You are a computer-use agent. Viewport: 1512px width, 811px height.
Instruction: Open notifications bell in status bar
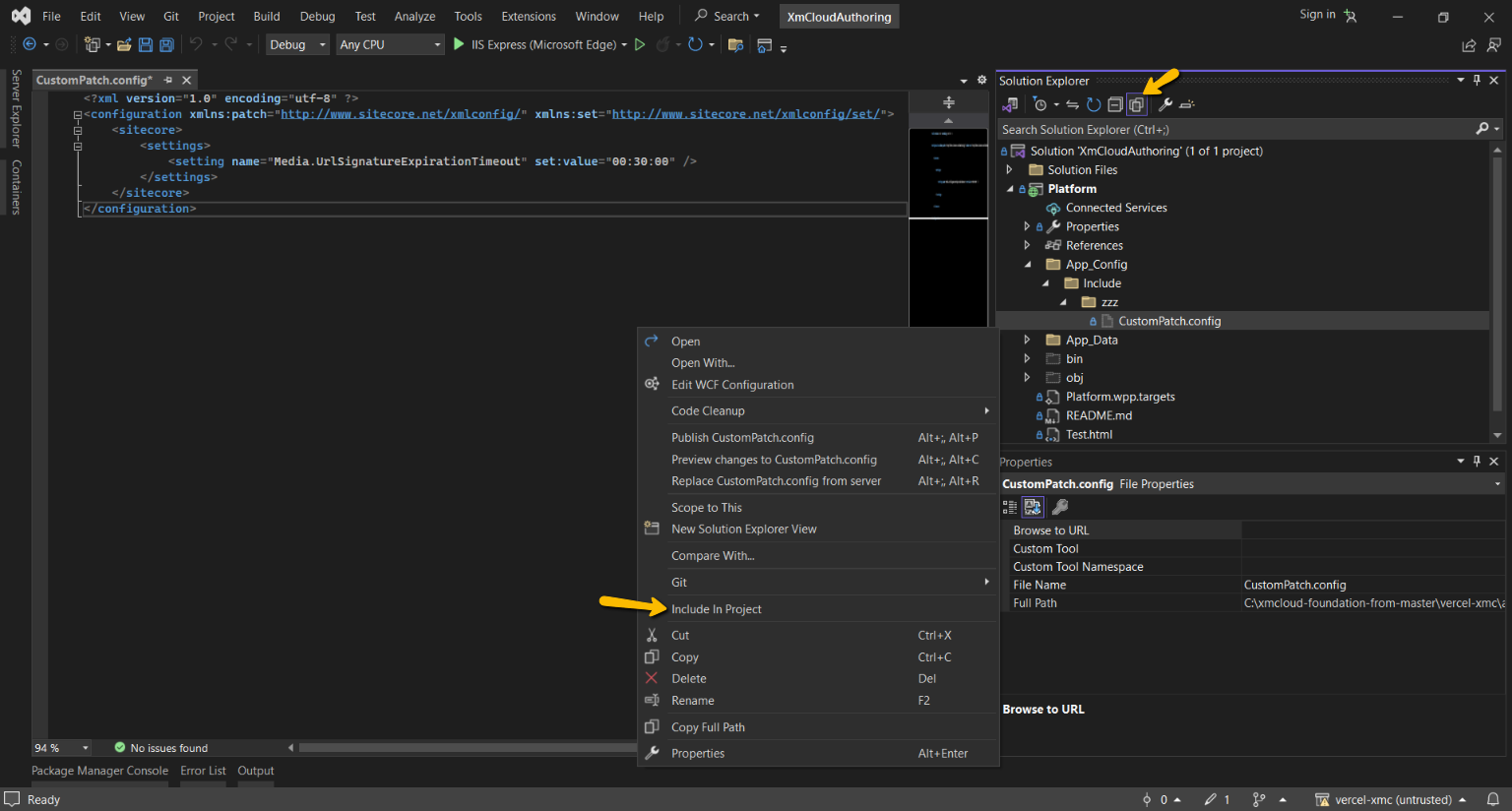click(x=1493, y=799)
